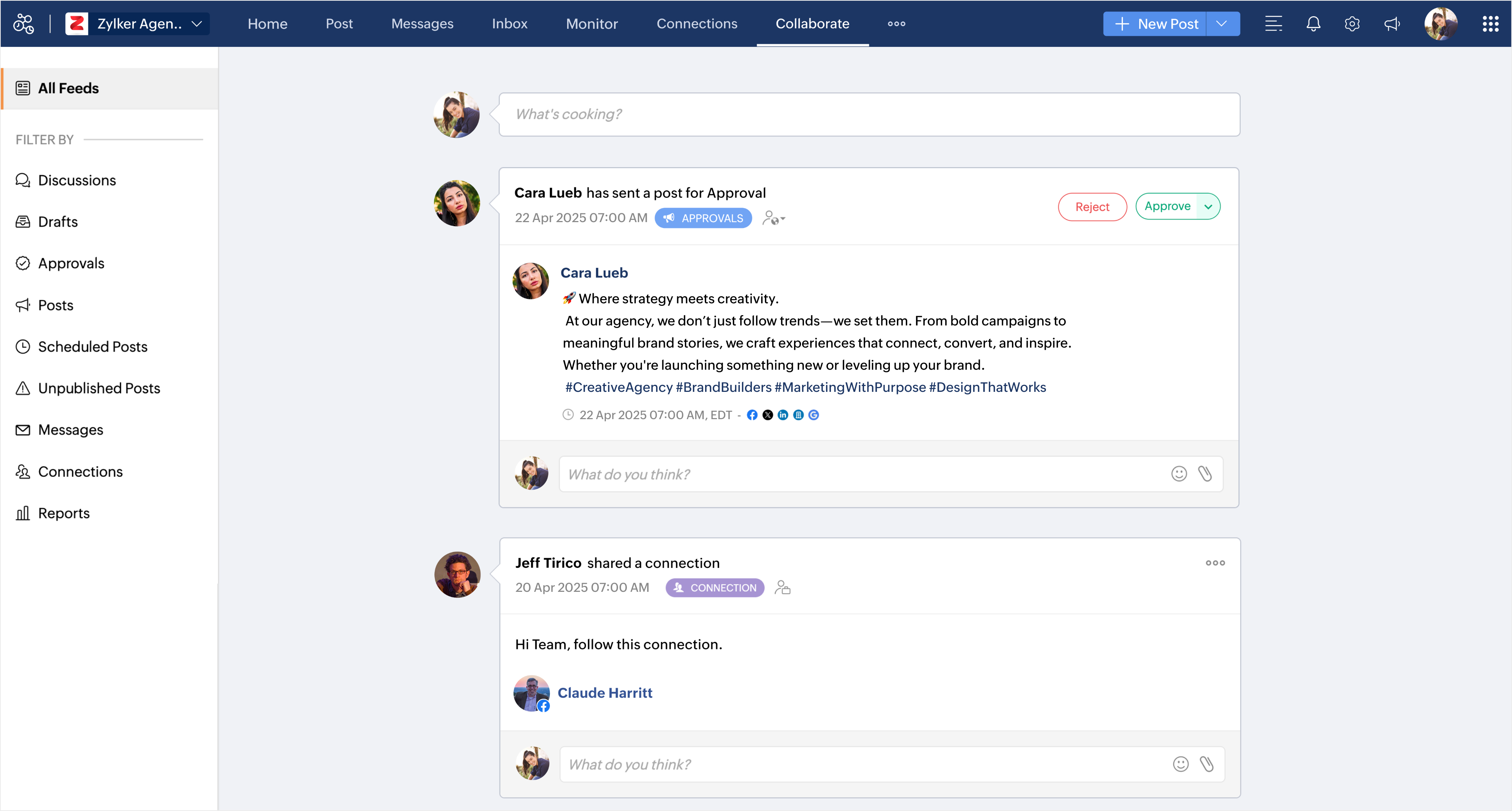Click attachment paperclip in Jeff's comment box

tap(1206, 764)
